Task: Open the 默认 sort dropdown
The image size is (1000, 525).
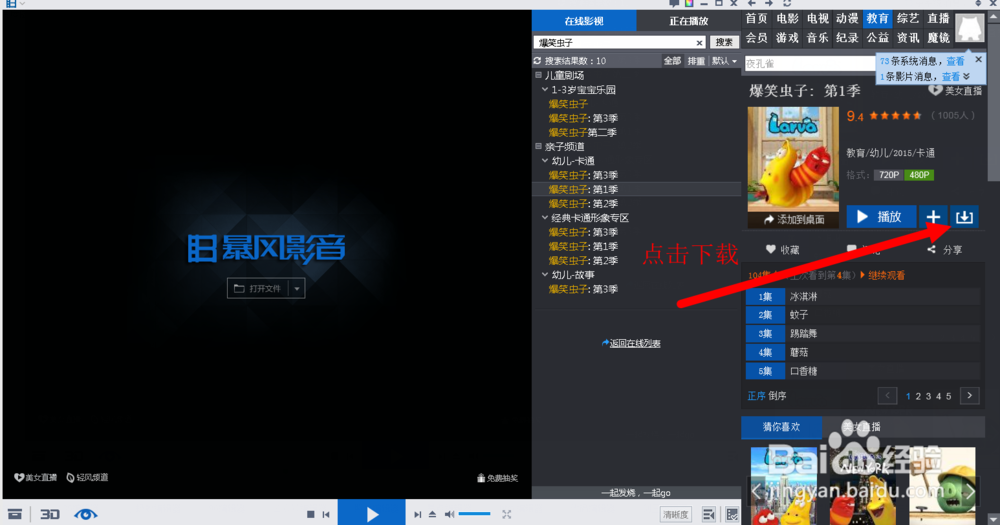Action: point(724,61)
